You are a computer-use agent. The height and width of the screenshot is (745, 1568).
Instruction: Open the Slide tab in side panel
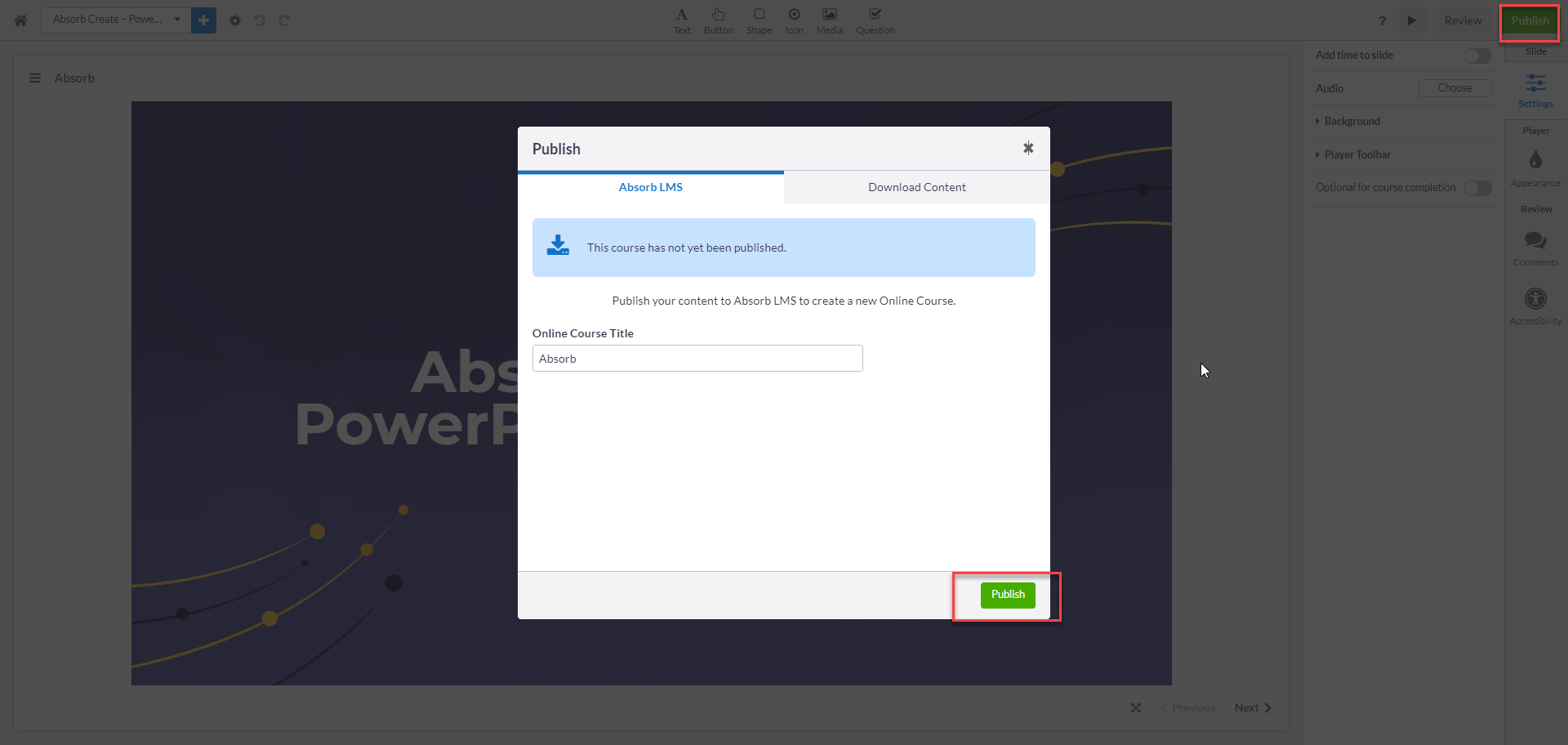(x=1536, y=51)
